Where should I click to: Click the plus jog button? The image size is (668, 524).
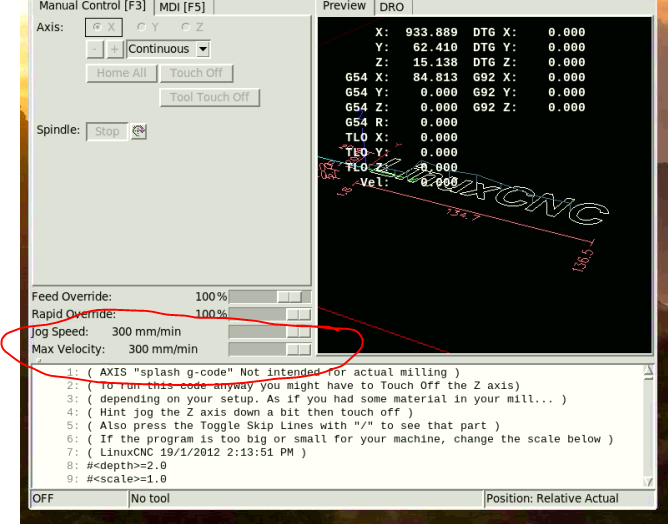click(114, 49)
